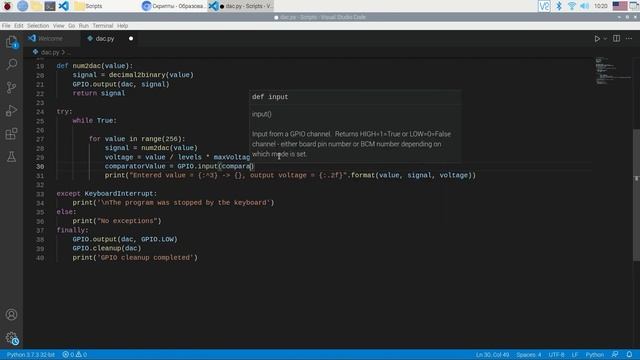Change file encoding UTF-8
Image resolution: width=640 pixels, height=360 pixels.
tap(556, 355)
